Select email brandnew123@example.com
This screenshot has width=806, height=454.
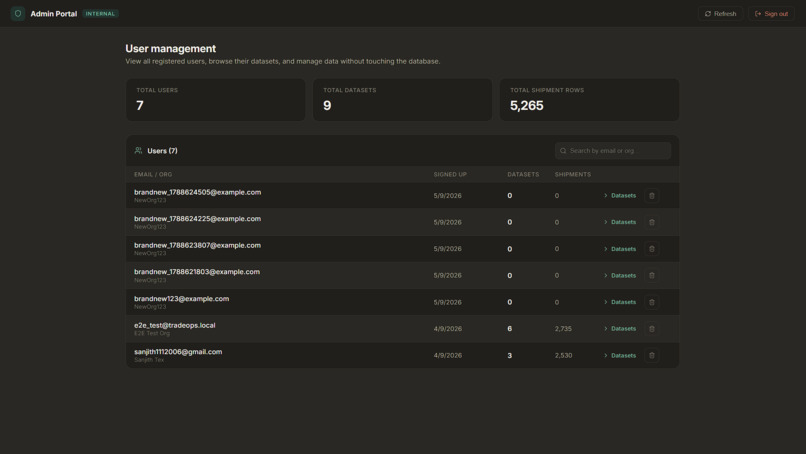tap(181, 299)
